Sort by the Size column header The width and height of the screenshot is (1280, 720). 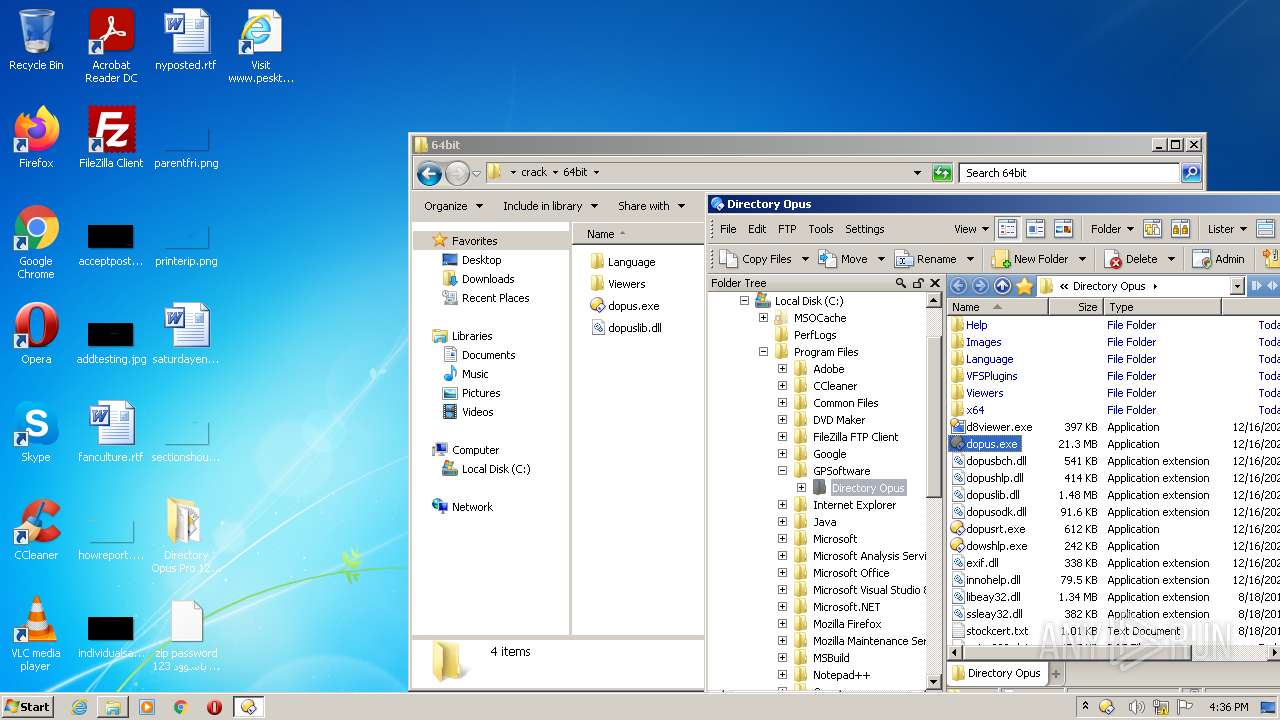click(x=1075, y=307)
